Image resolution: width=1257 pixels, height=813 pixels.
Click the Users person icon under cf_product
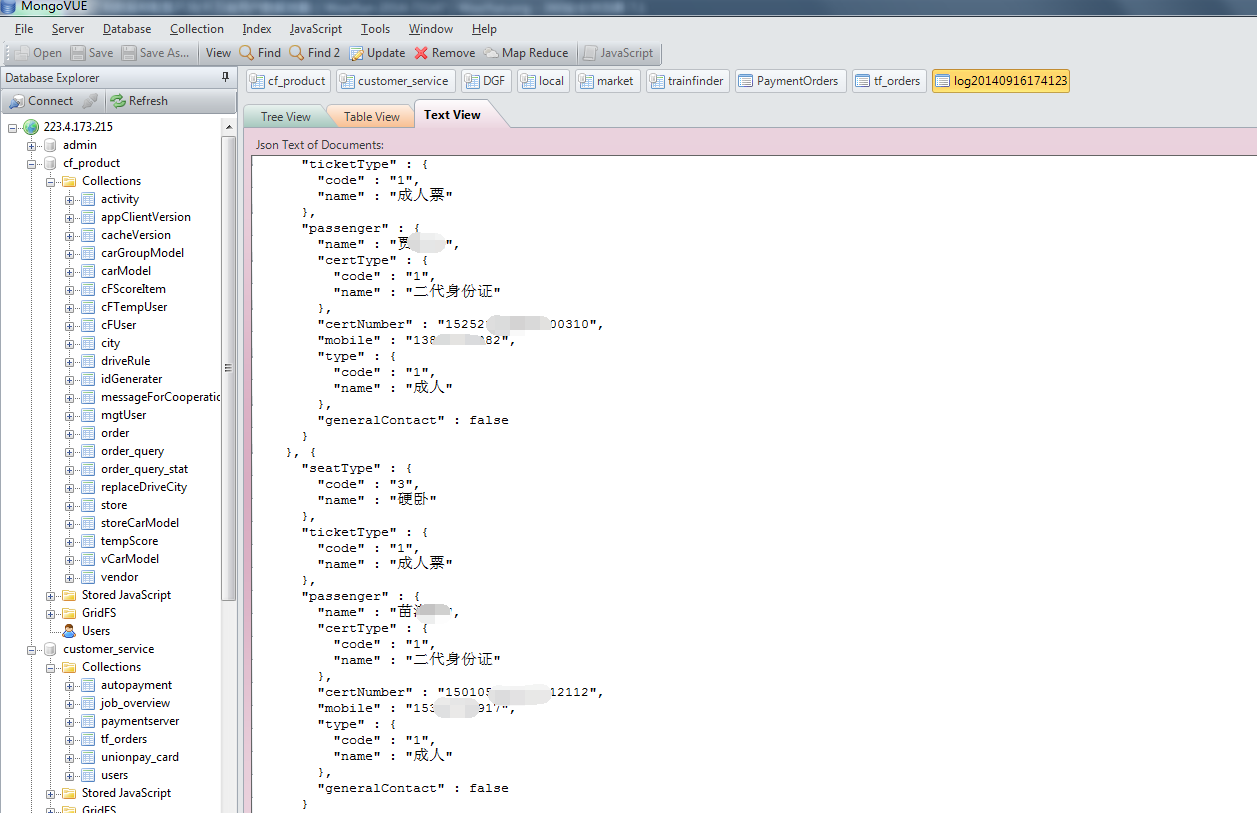pyautogui.click(x=69, y=631)
